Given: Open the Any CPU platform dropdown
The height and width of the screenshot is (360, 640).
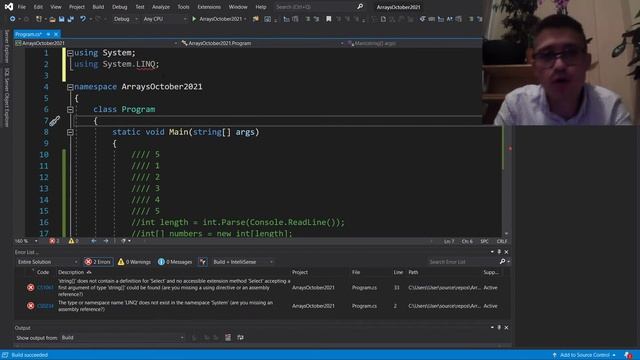Looking at the screenshot, I should pyautogui.click(x=164, y=19).
